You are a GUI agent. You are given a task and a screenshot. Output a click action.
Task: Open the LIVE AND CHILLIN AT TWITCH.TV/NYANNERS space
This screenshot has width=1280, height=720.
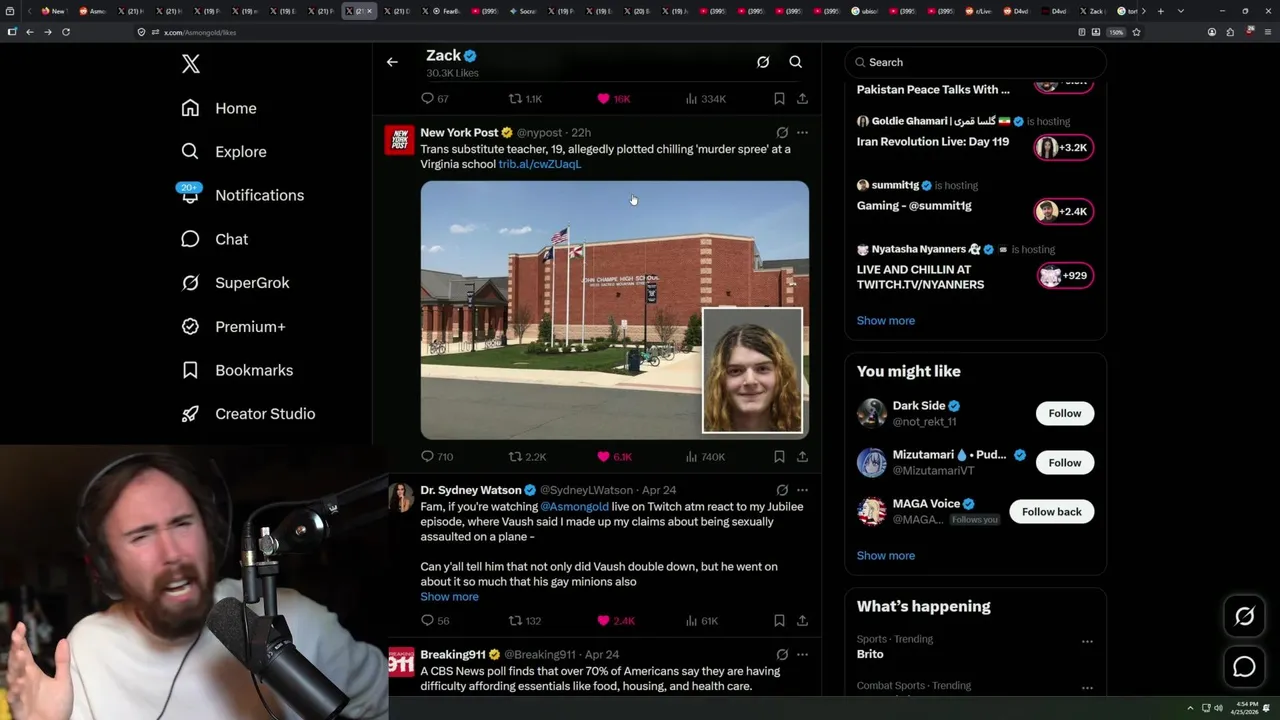pyautogui.click(x=920, y=277)
